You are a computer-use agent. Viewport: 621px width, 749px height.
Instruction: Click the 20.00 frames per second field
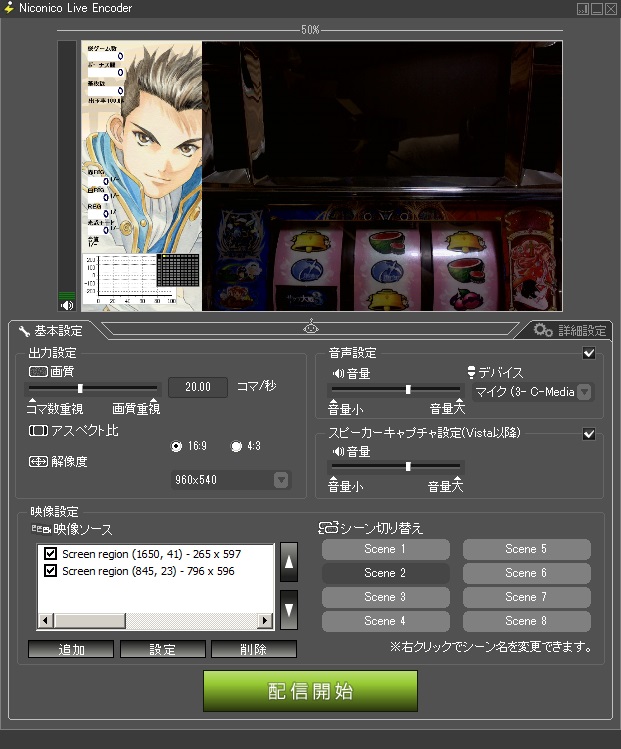point(198,387)
